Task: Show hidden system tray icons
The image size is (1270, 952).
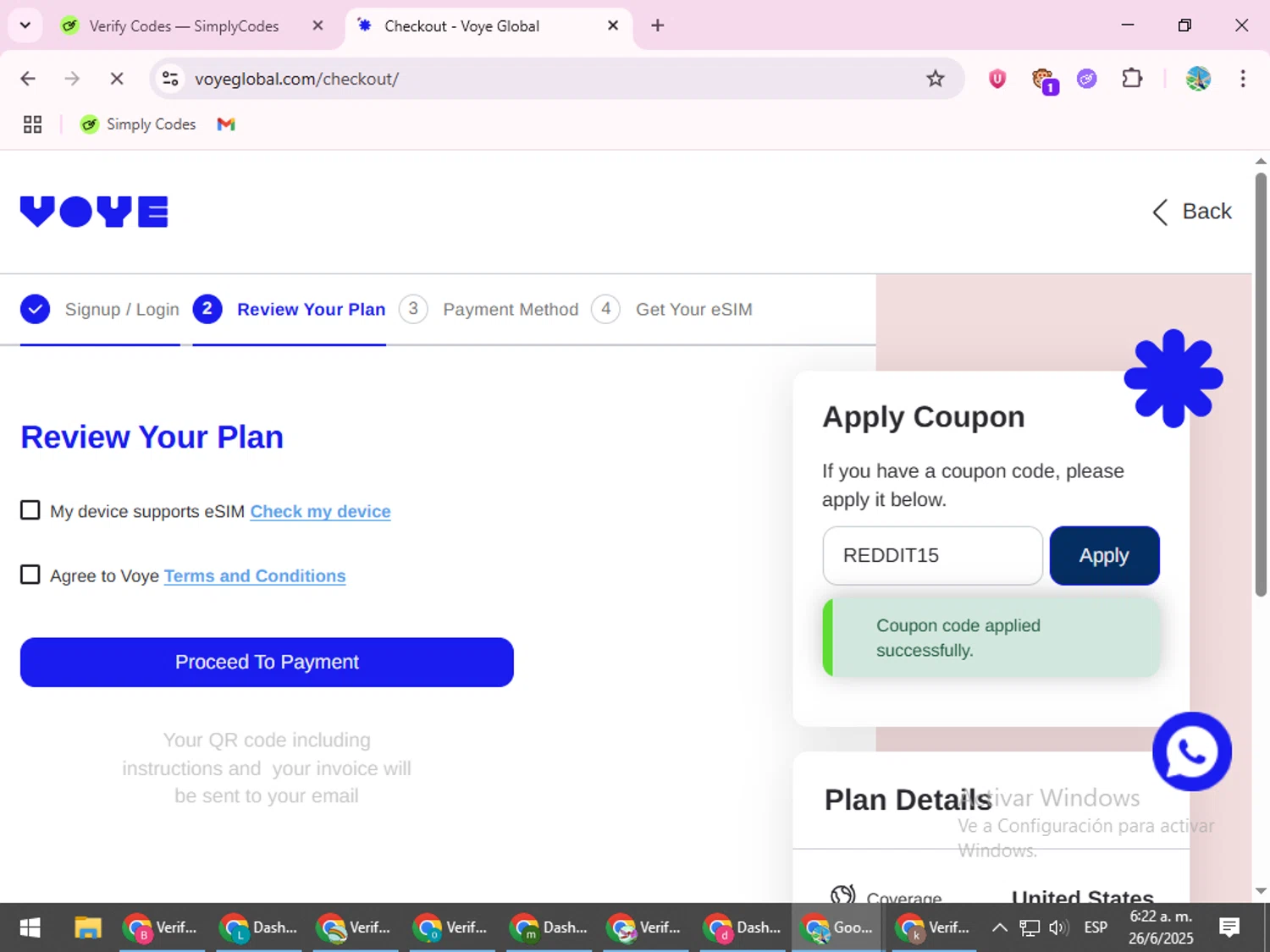Action: point(999,927)
